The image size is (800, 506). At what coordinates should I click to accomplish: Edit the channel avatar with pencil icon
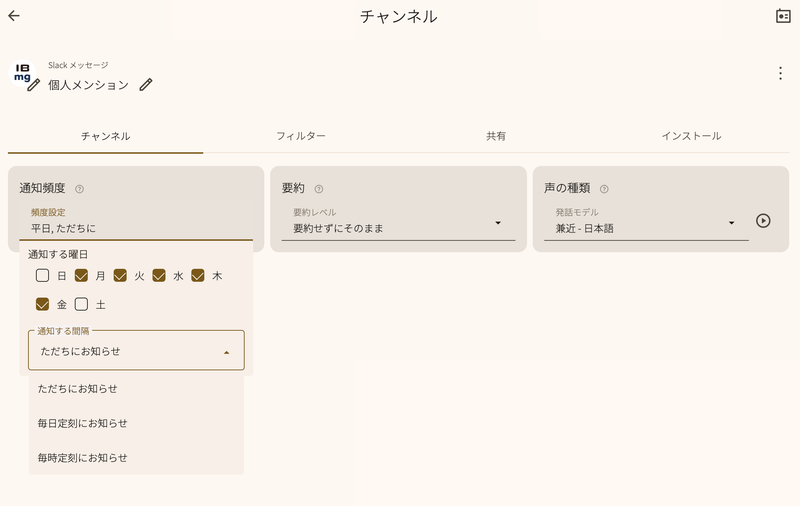pyautogui.click(x=34, y=85)
